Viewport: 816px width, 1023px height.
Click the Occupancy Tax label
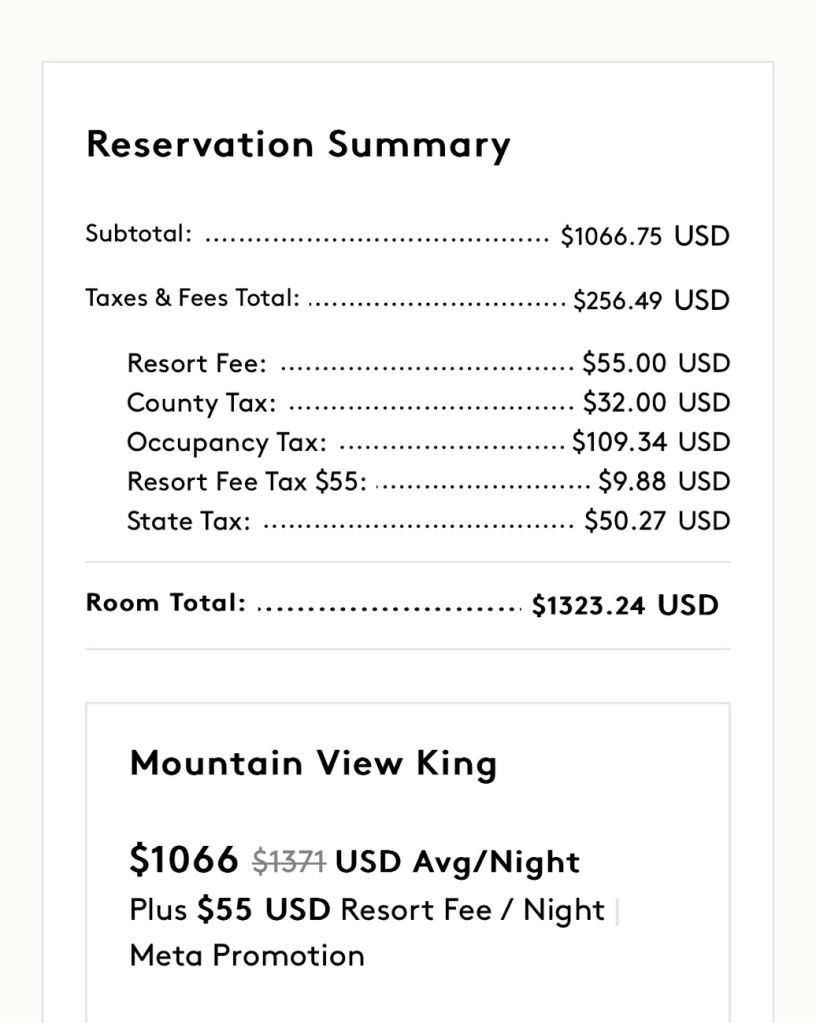226,442
